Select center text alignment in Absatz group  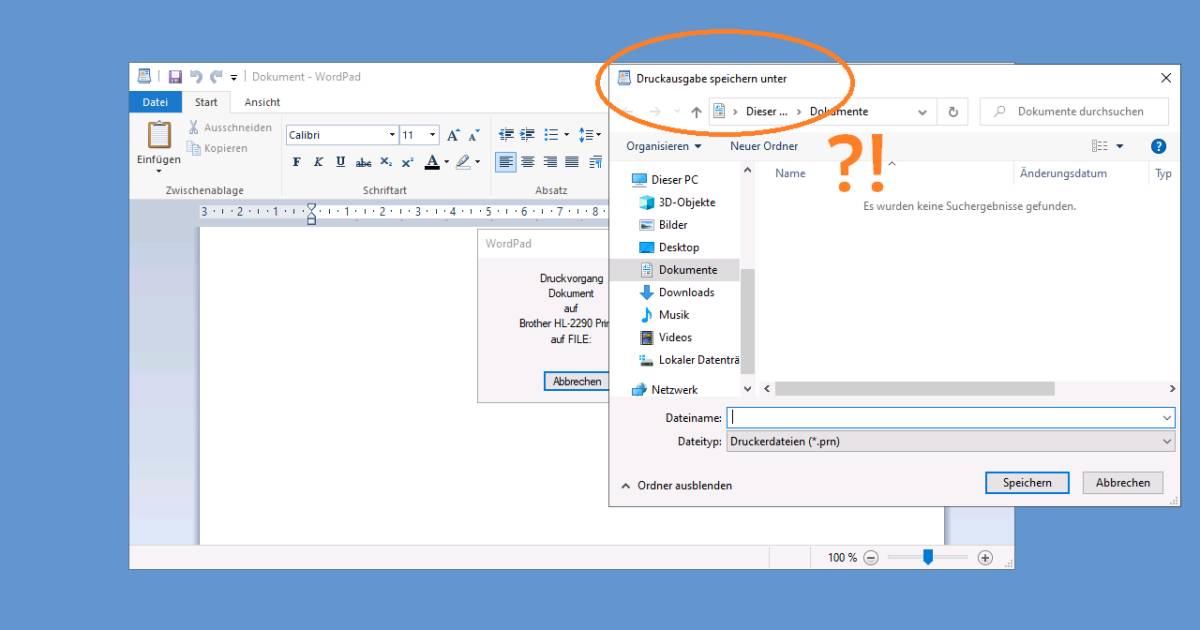pos(528,161)
